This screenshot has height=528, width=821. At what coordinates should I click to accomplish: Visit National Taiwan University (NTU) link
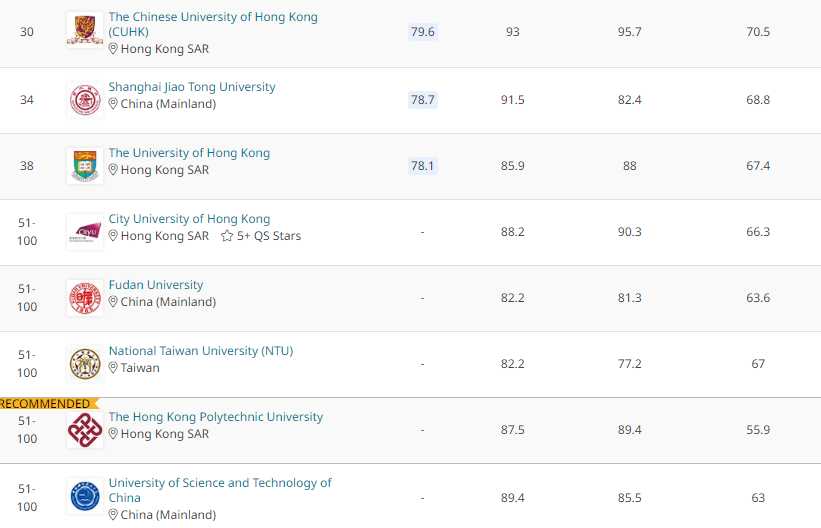tap(200, 351)
